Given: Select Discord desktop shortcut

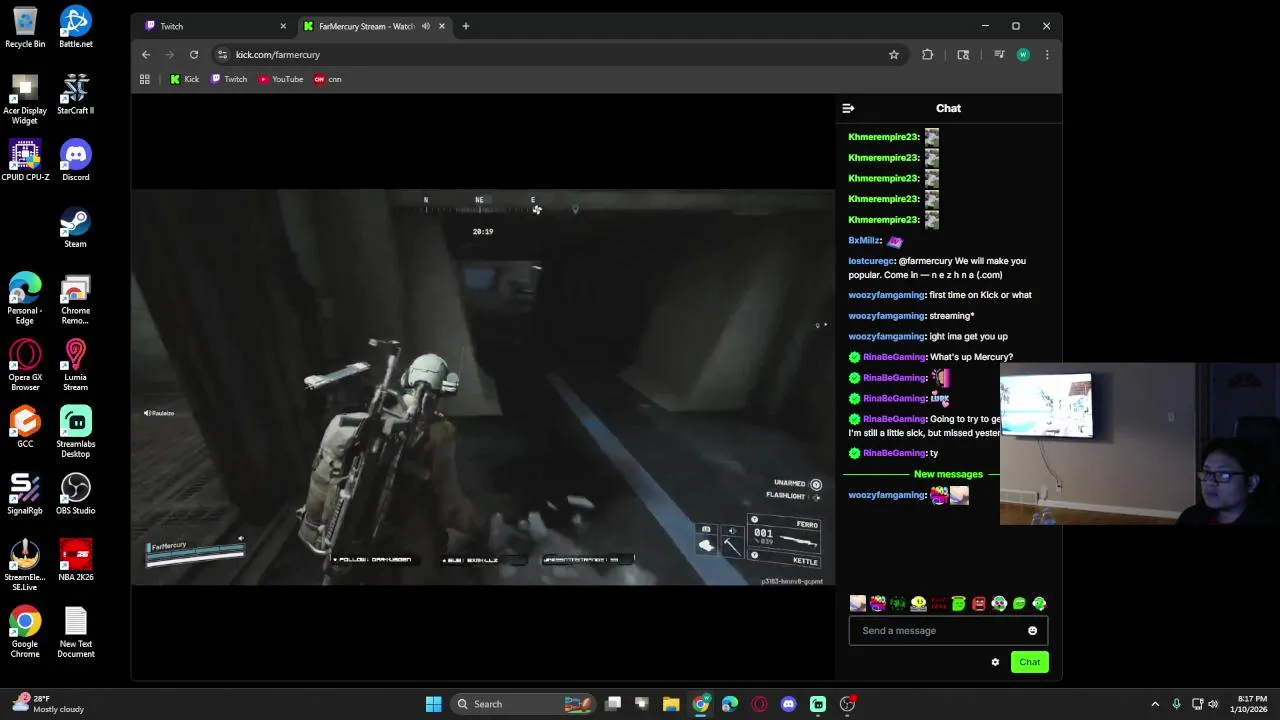Looking at the screenshot, I should (76, 161).
